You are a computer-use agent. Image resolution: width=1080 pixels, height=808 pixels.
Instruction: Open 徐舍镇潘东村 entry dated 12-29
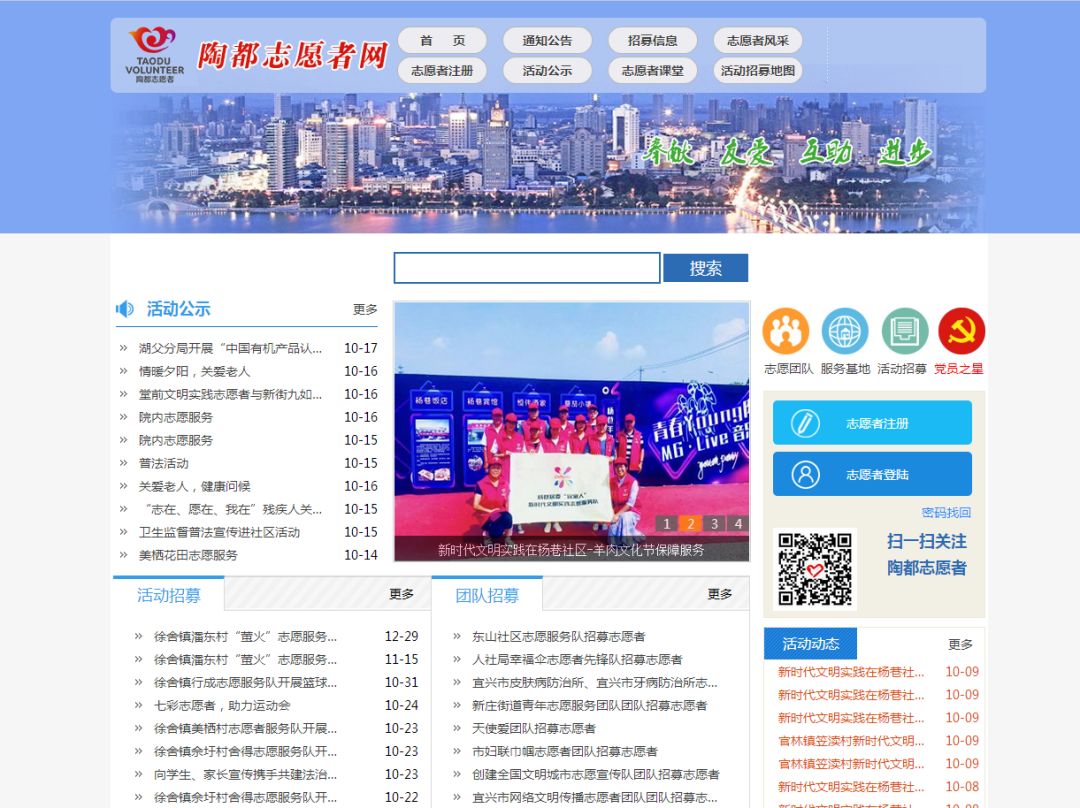[245, 636]
